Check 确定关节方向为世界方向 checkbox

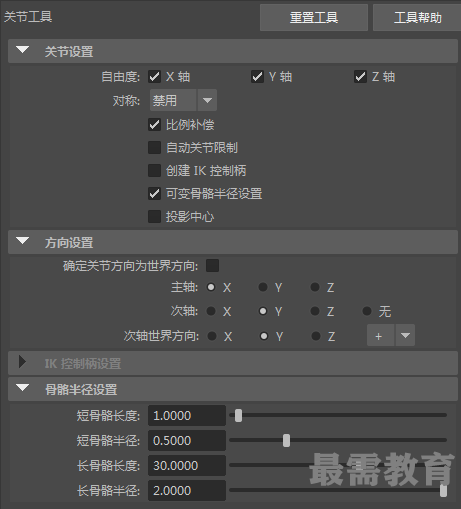[x=212, y=266]
